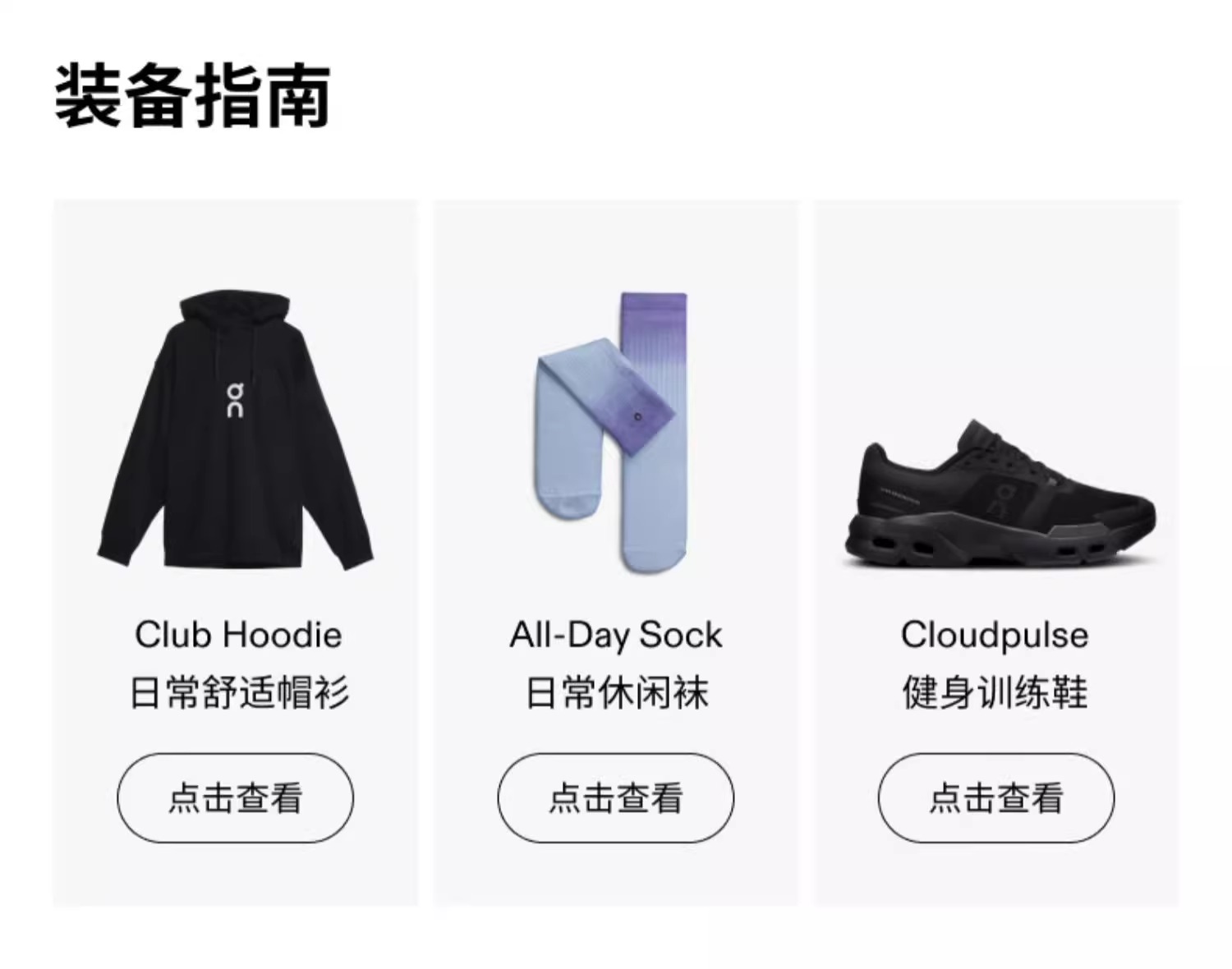Select the 健身训练鞋 subtitle text
The width and height of the screenshot is (1232, 969).
click(x=995, y=692)
